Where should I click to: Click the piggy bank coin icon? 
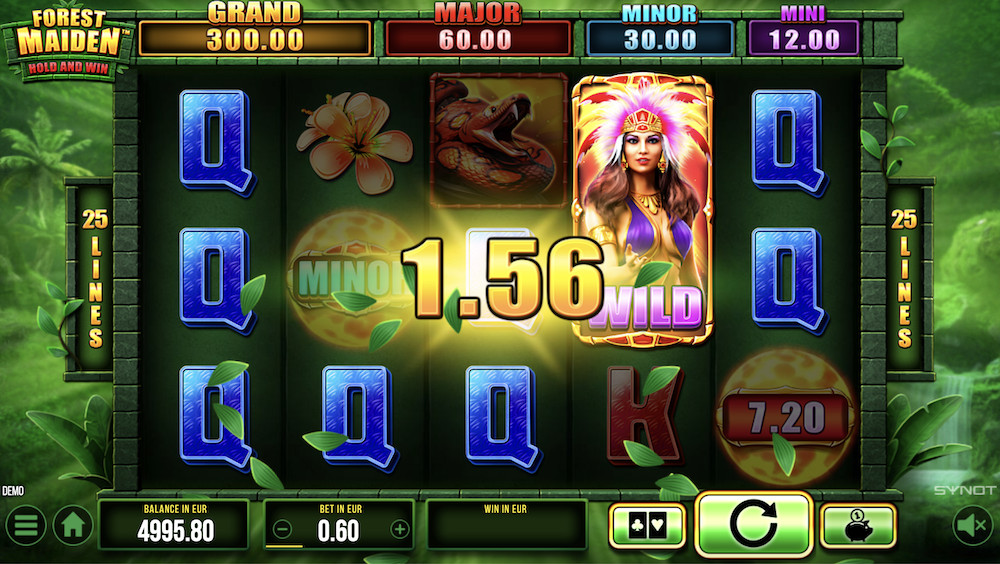(858, 526)
